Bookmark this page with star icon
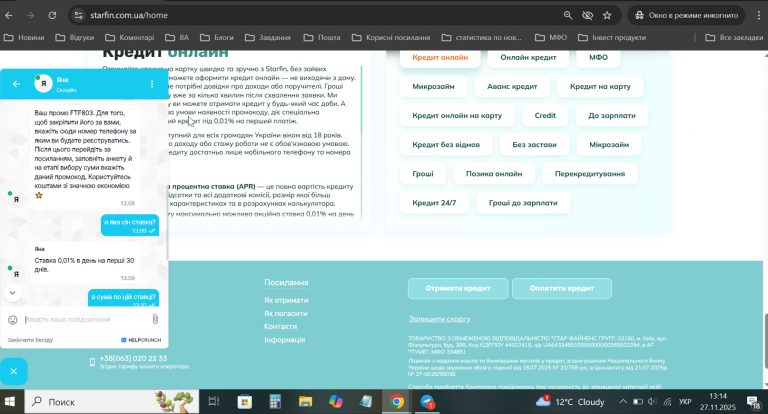768x414 pixels. click(x=607, y=15)
